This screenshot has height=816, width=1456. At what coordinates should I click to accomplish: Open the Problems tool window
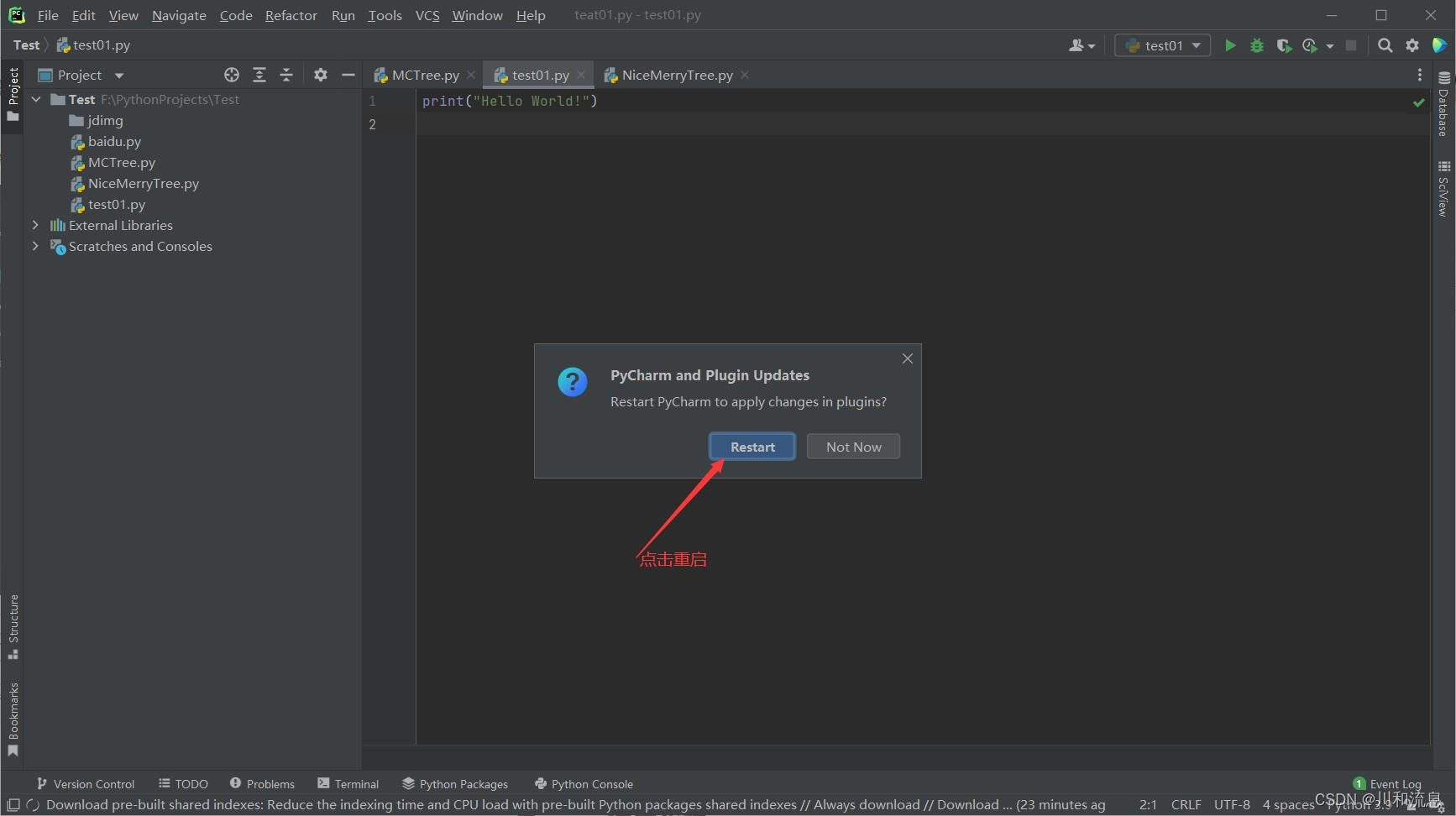coord(262,783)
